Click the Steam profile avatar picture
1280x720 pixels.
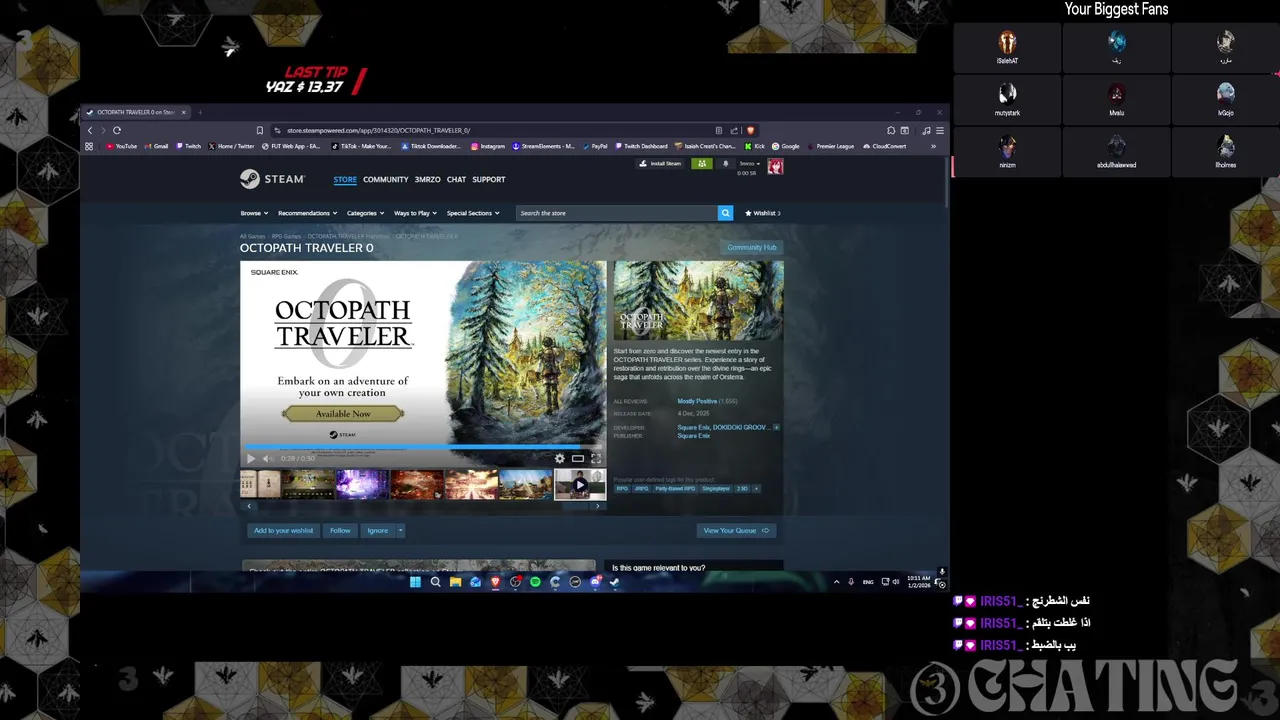[775, 167]
